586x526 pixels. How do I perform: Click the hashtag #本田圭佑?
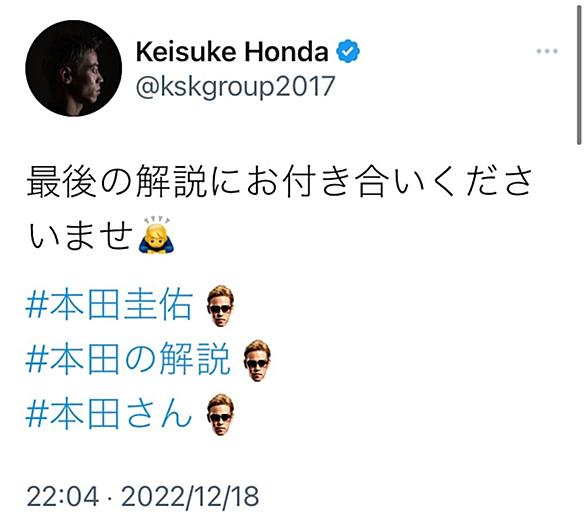109,306
